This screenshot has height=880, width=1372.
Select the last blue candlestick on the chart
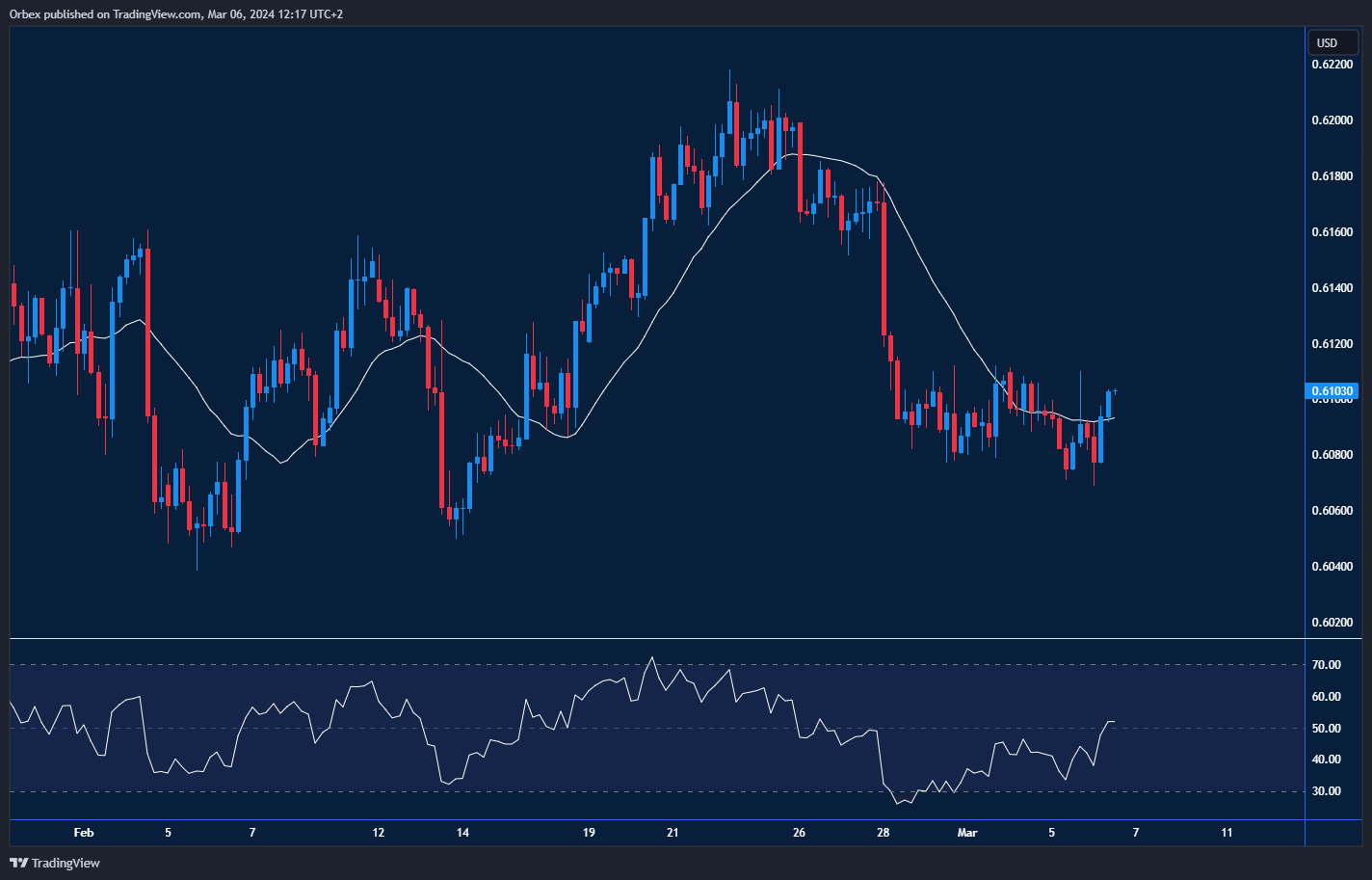point(1108,404)
